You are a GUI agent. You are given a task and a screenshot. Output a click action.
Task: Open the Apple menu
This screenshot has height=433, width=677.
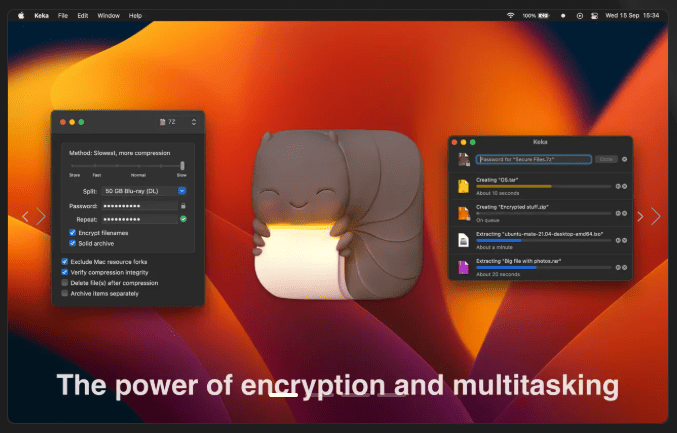(21, 16)
